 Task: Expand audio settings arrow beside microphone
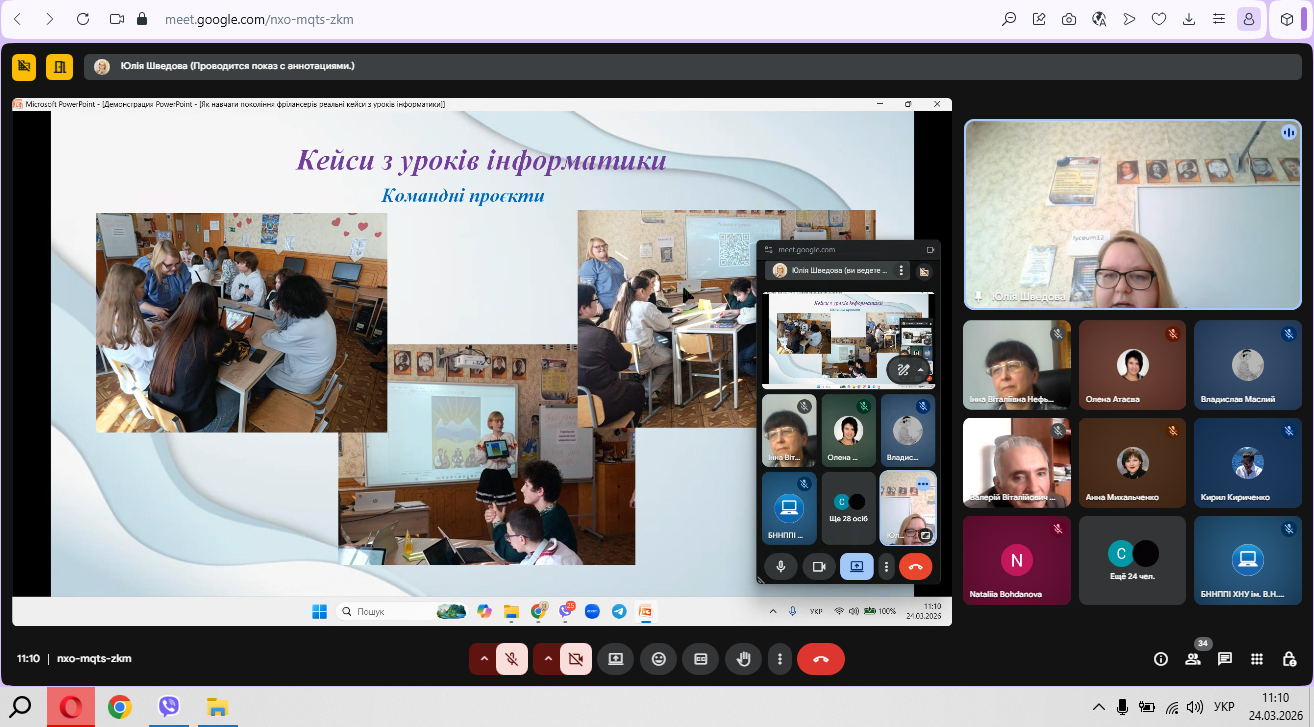(x=484, y=659)
